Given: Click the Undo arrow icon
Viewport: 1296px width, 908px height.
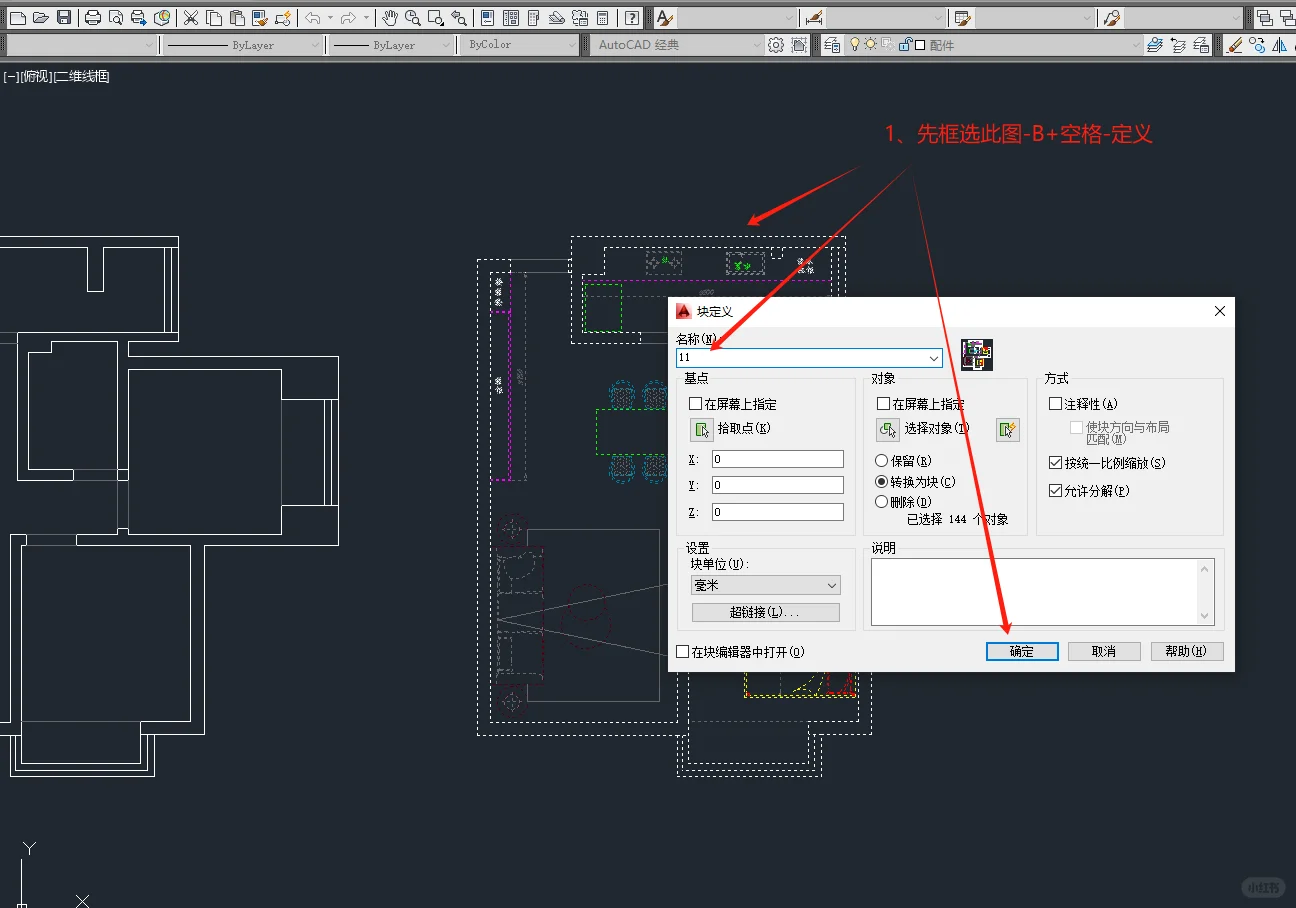Looking at the screenshot, I should 312,18.
